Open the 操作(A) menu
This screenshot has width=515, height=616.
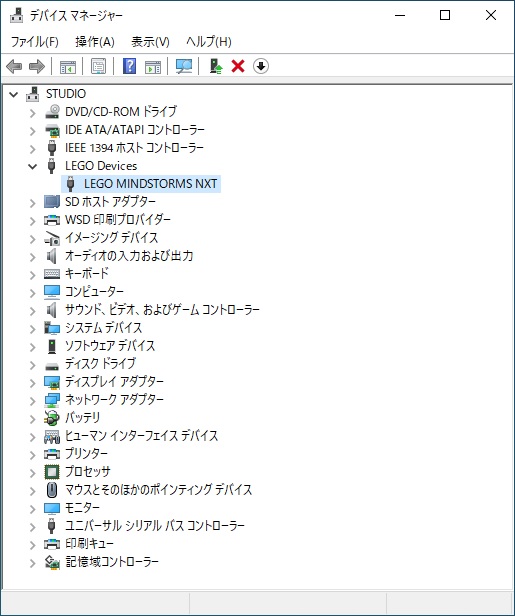[x=95, y=41]
